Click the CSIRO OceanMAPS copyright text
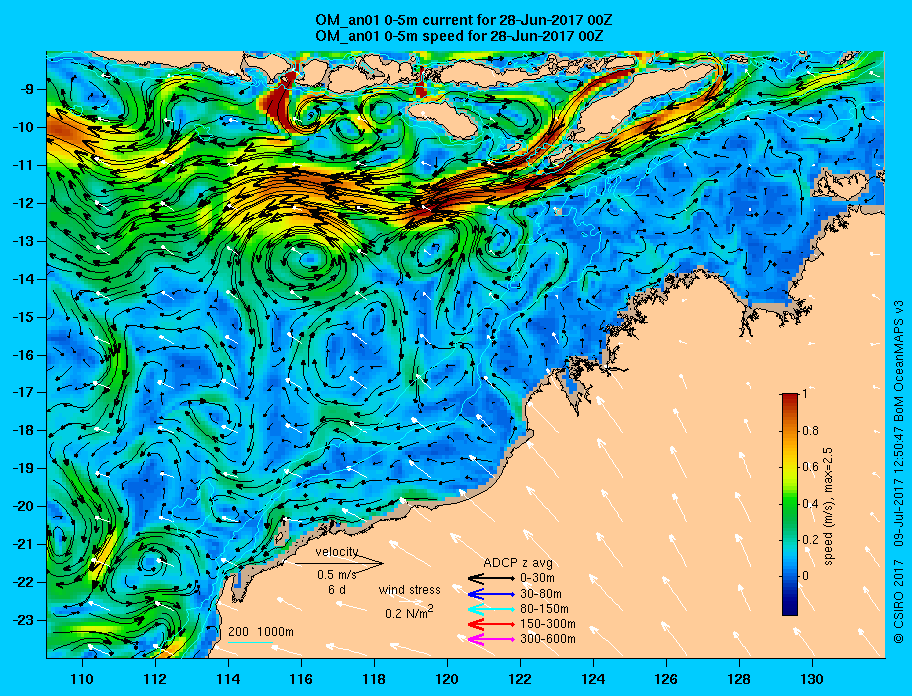Image resolution: width=912 pixels, height=696 pixels. [899, 472]
